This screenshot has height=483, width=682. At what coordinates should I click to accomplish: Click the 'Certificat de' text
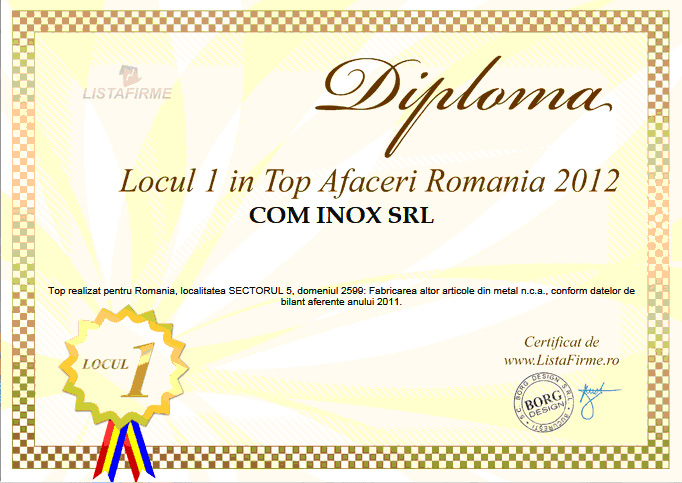[x=562, y=342]
